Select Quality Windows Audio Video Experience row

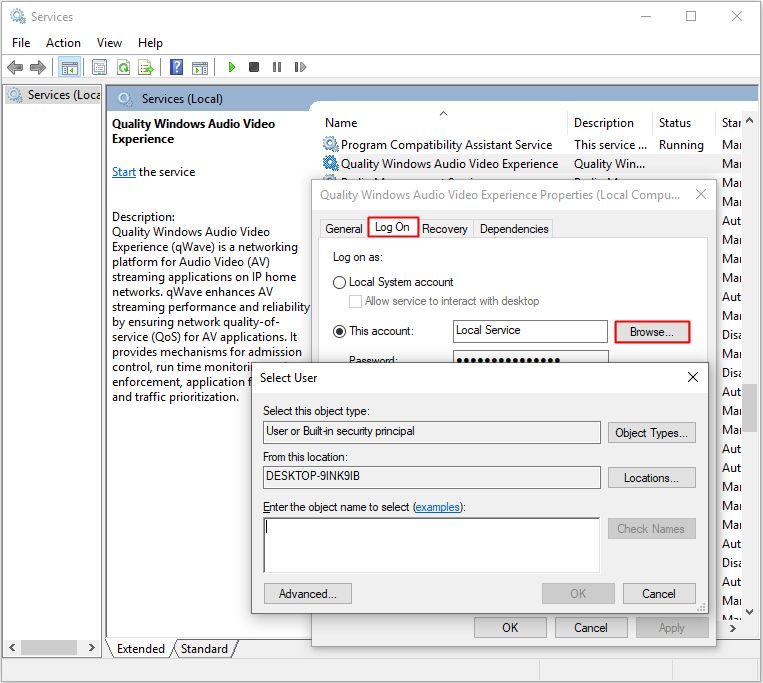point(531,163)
